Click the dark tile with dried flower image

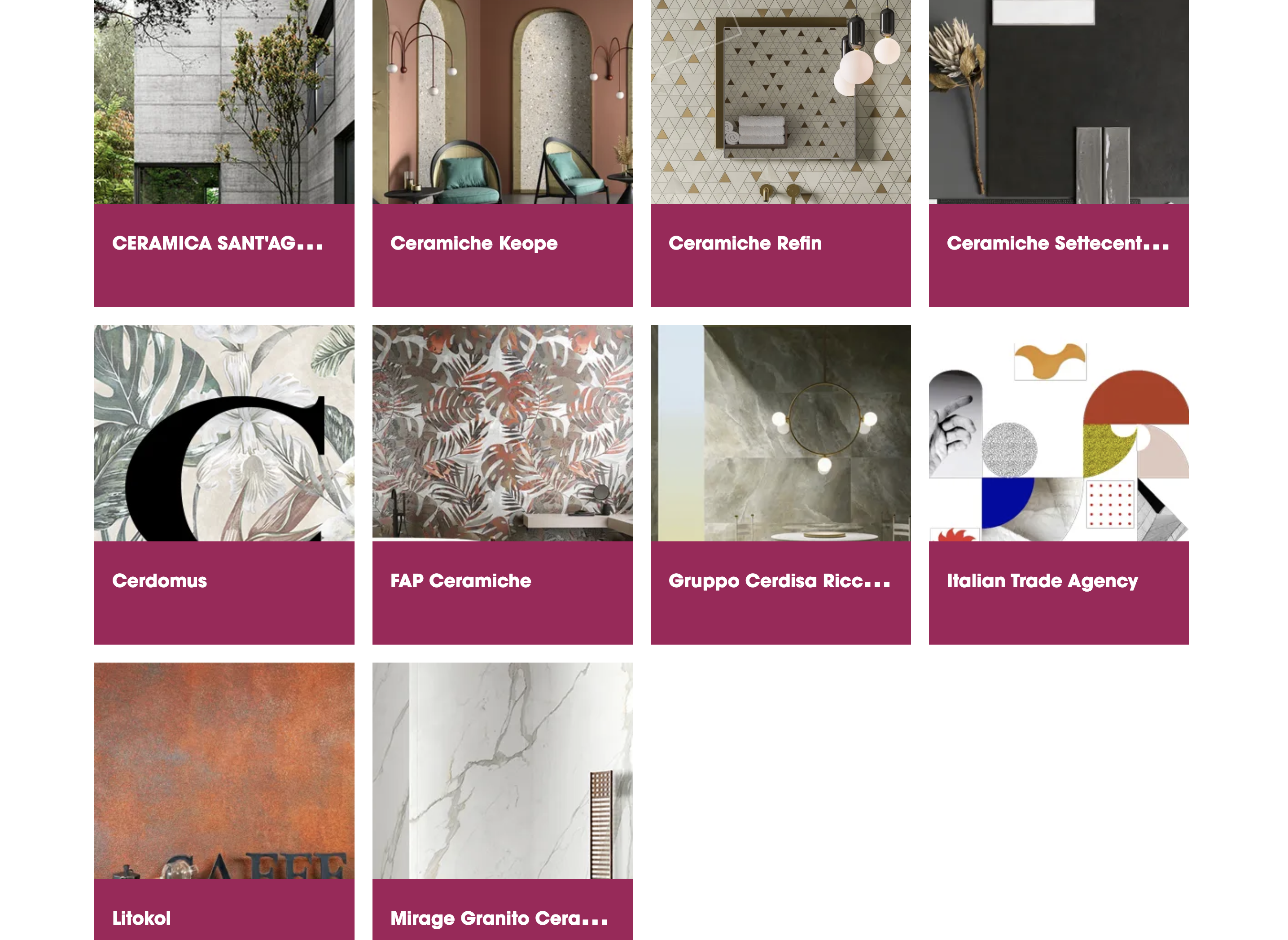coord(1059,102)
